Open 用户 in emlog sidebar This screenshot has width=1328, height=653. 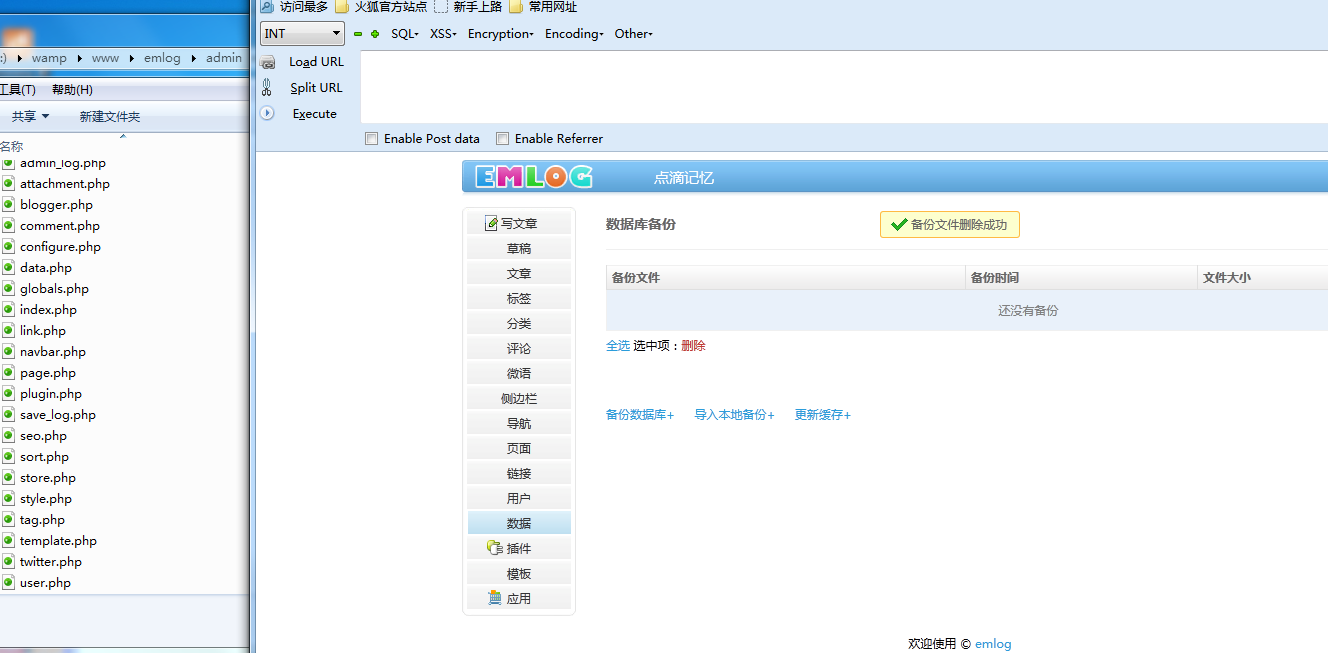[x=519, y=498]
